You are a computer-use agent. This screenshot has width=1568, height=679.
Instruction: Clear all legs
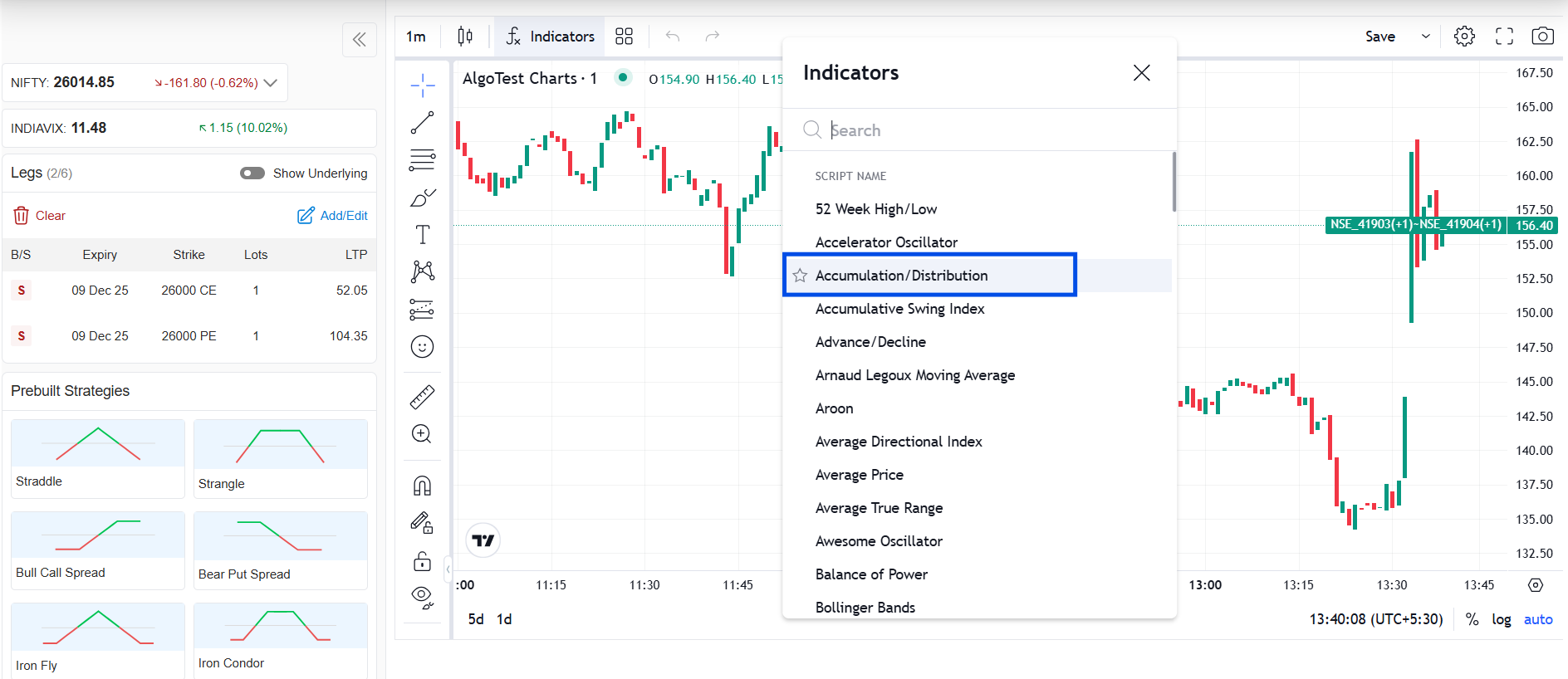click(40, 216)
